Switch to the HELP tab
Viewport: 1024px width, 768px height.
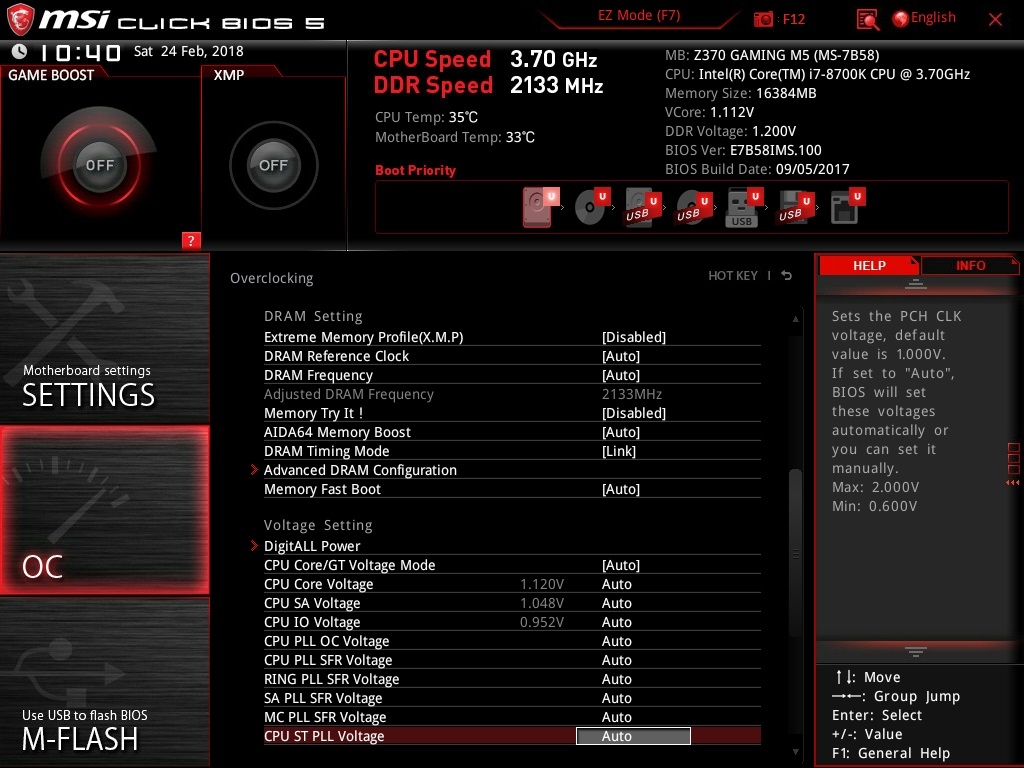pyautogui.click(x=869, y=266)
